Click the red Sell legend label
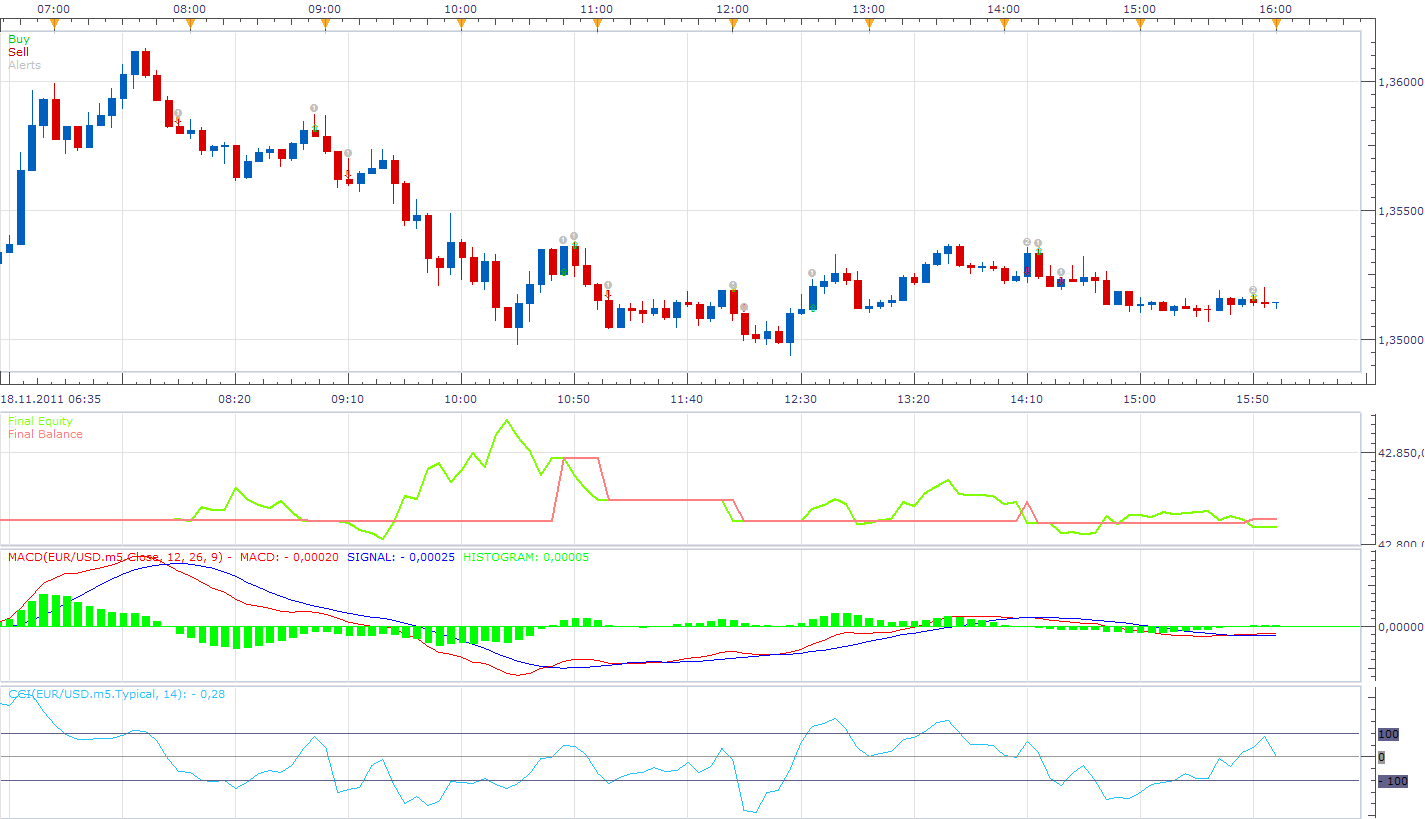 (18, 52)
